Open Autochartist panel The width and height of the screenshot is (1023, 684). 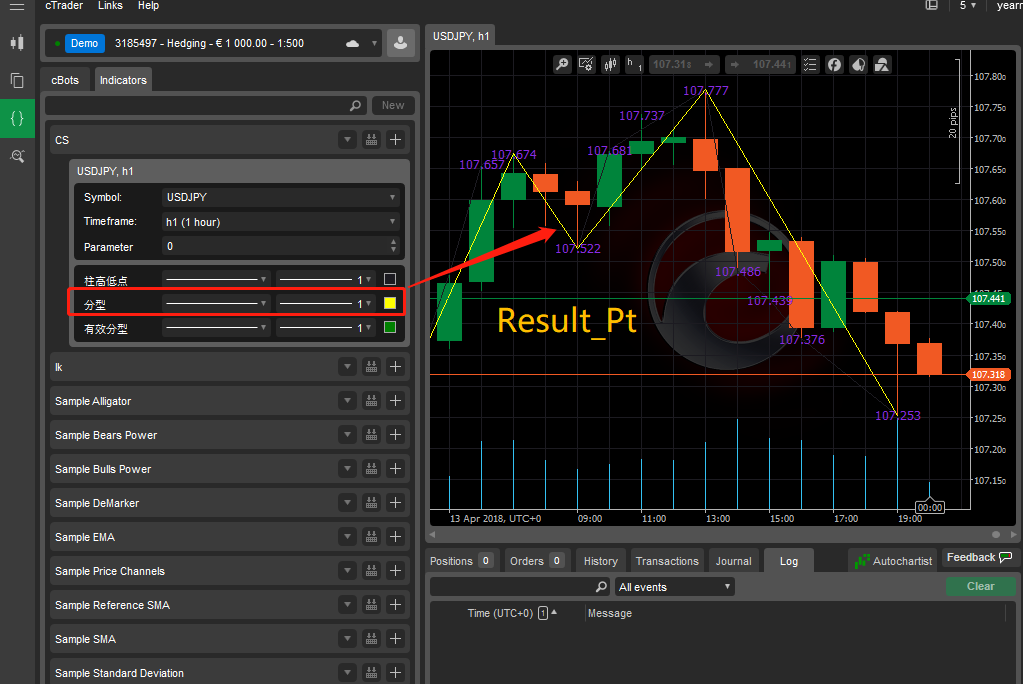tap(894, 561)
